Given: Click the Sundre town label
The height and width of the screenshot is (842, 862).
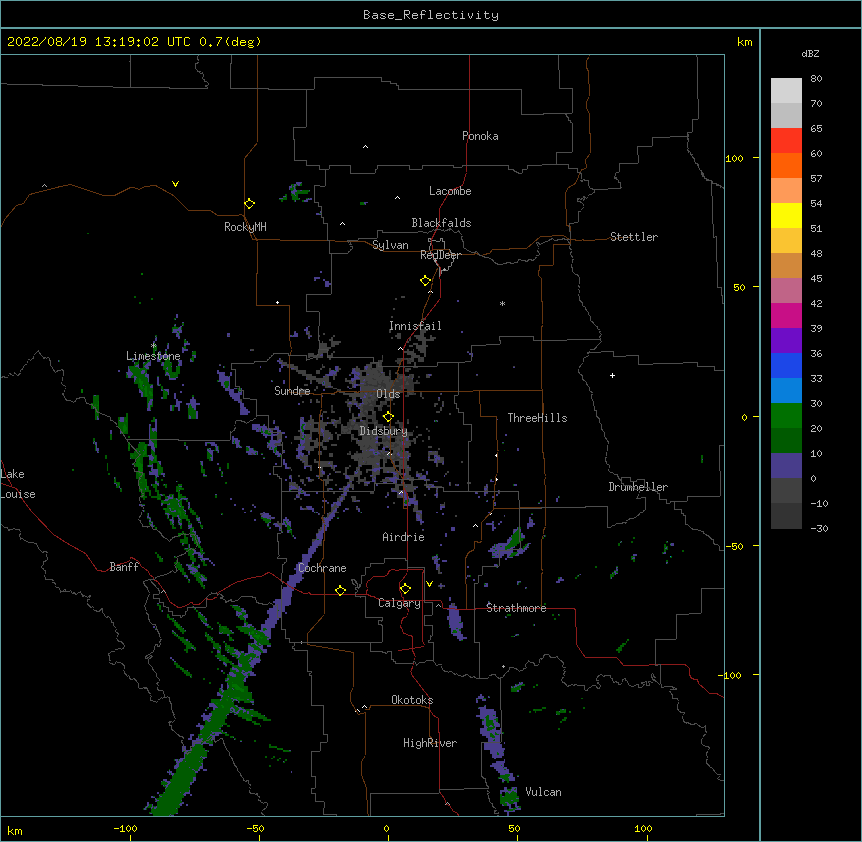Looking at the screenshot, I should click(x=292, y=391).
